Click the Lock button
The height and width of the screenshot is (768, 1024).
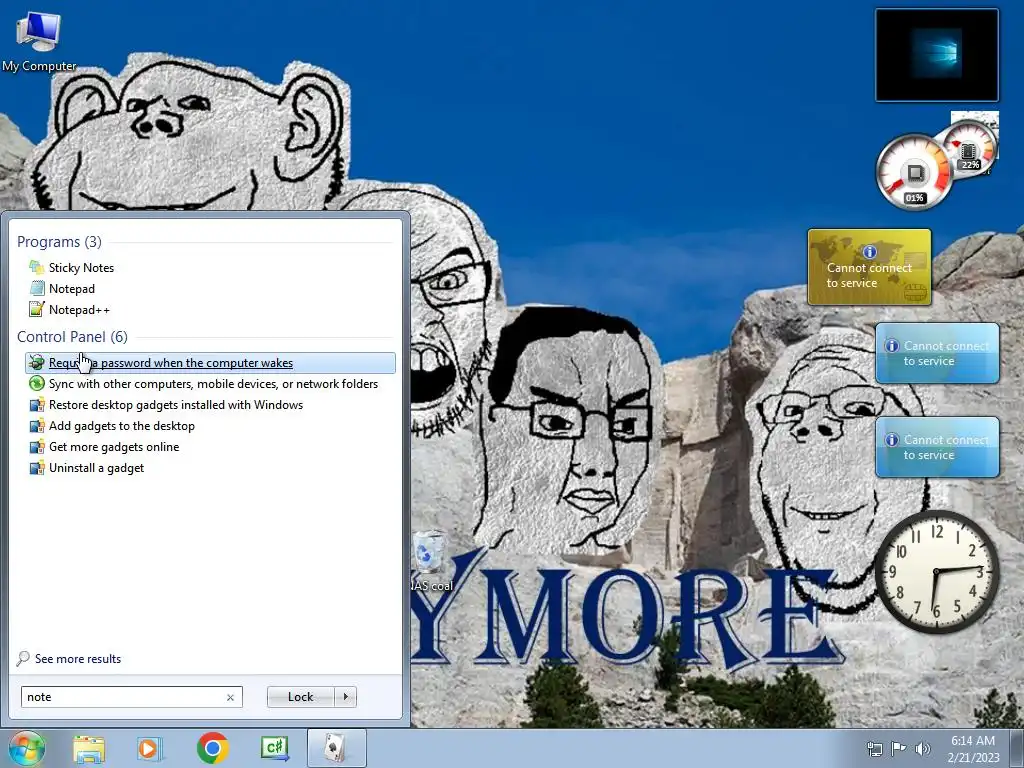[300, 697]
